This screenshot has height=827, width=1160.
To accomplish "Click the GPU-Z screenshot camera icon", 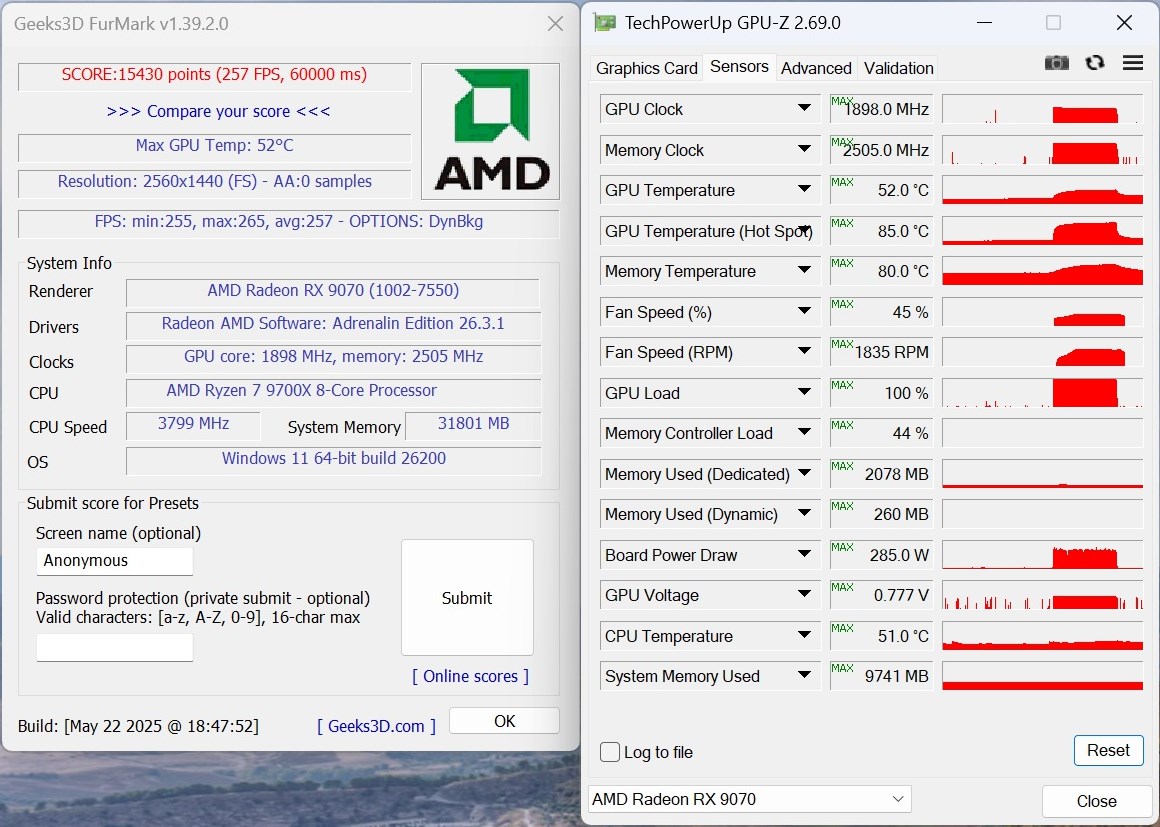I will [x=1056, y=63].
